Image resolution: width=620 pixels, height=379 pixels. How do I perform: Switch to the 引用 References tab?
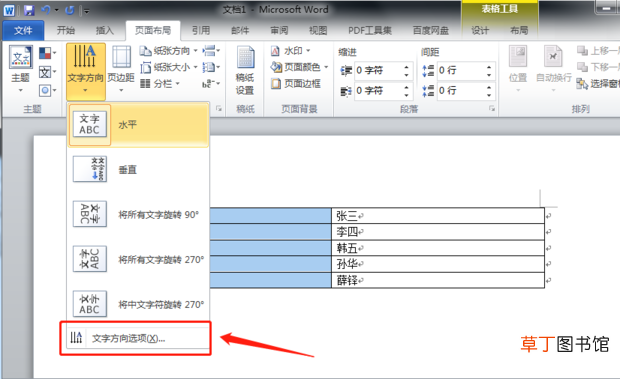point(201,30)
